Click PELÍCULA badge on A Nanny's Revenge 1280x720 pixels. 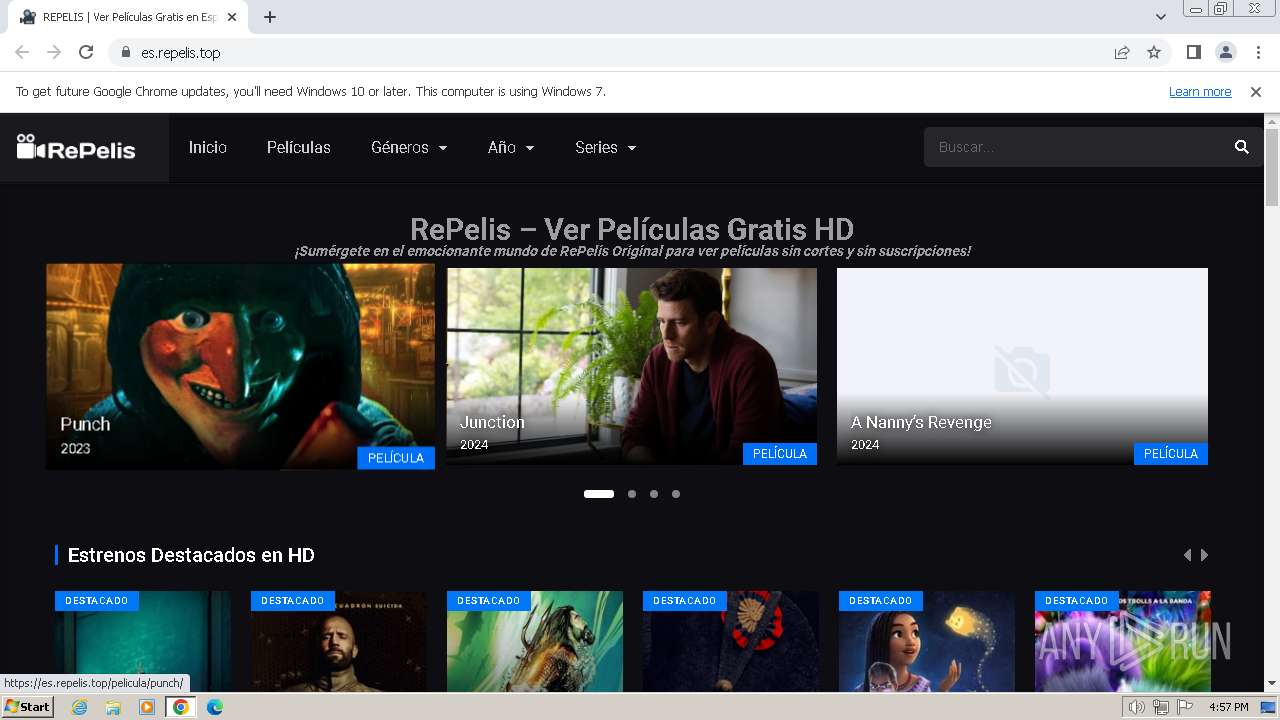1171,454
